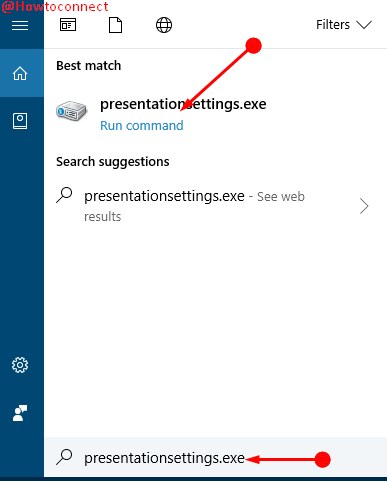Click the Best match section header
Image resolution: width=387 pixels, height=481 pixels.
tap(88, 66)
